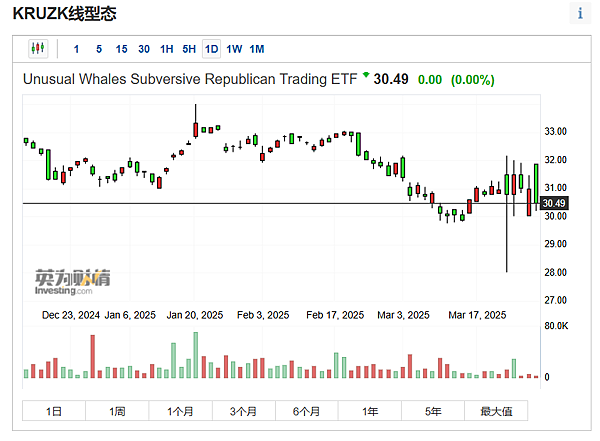Select the 1 minute interval
The height and width of the screenshot is (441, 600).
coord(76,49)
